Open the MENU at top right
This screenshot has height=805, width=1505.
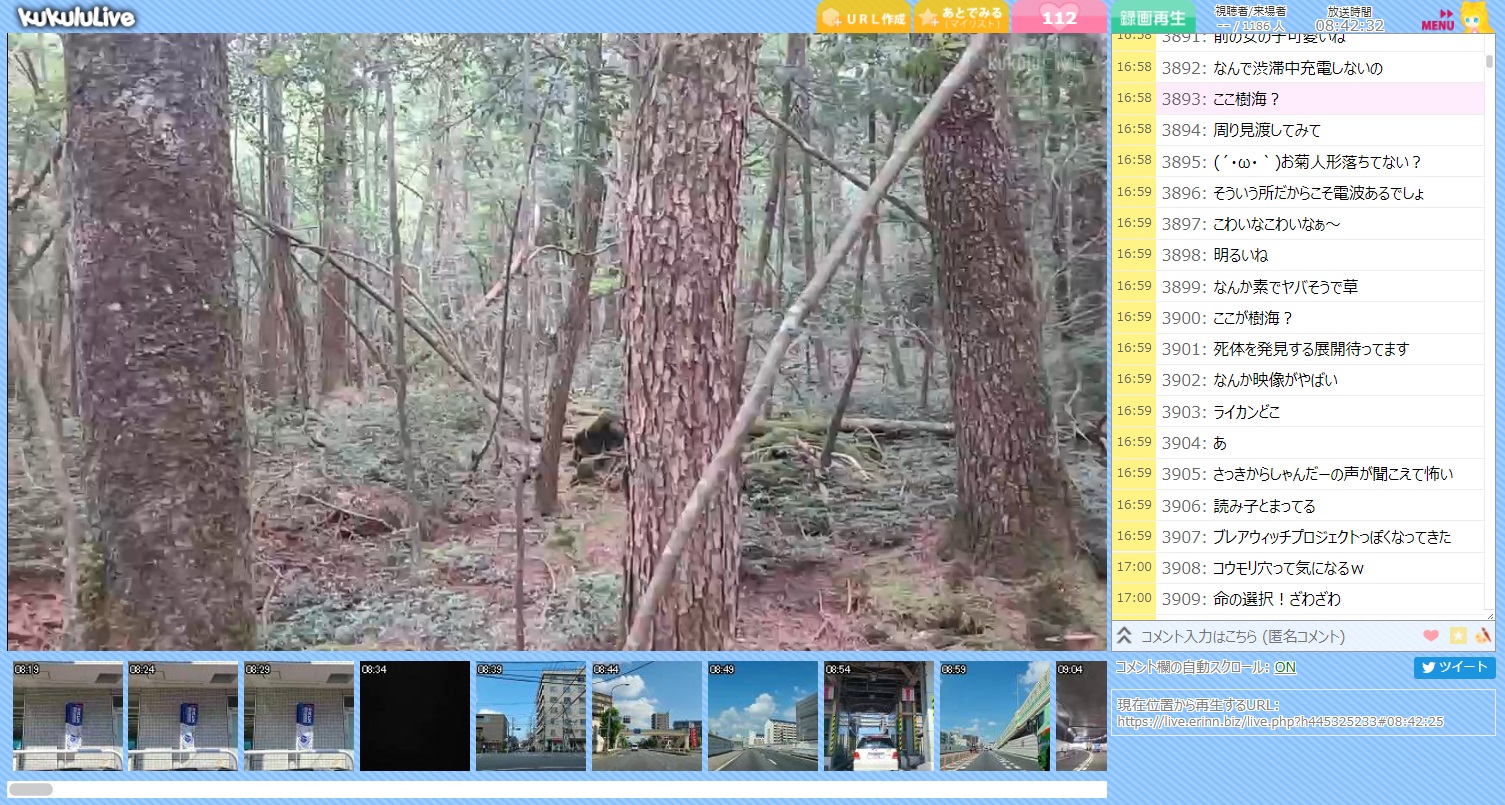click(x=1437, y=19)
